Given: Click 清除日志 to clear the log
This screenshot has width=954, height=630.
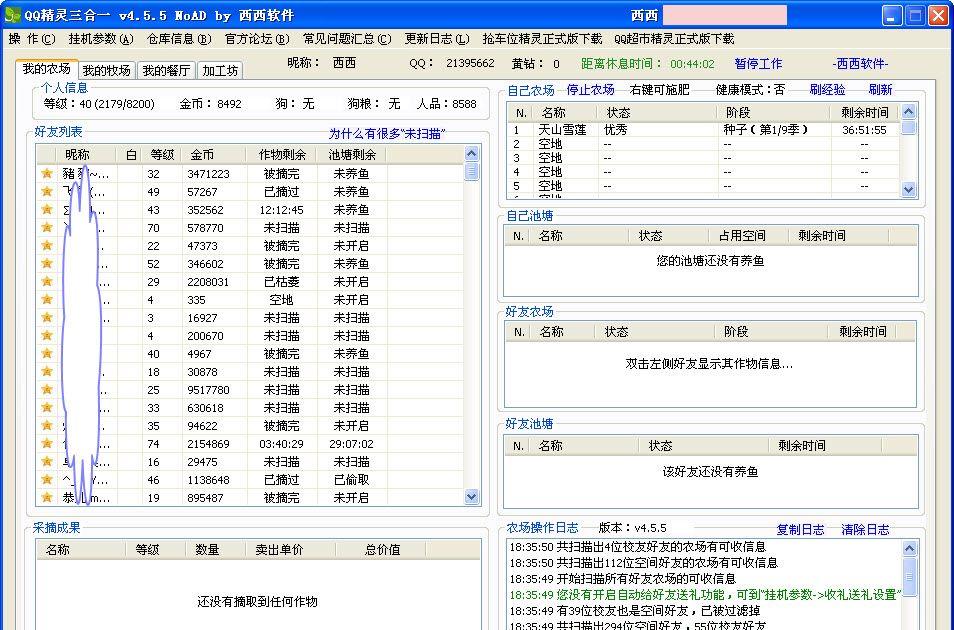Looking at the screenshot, I should (x=864, y=529).
